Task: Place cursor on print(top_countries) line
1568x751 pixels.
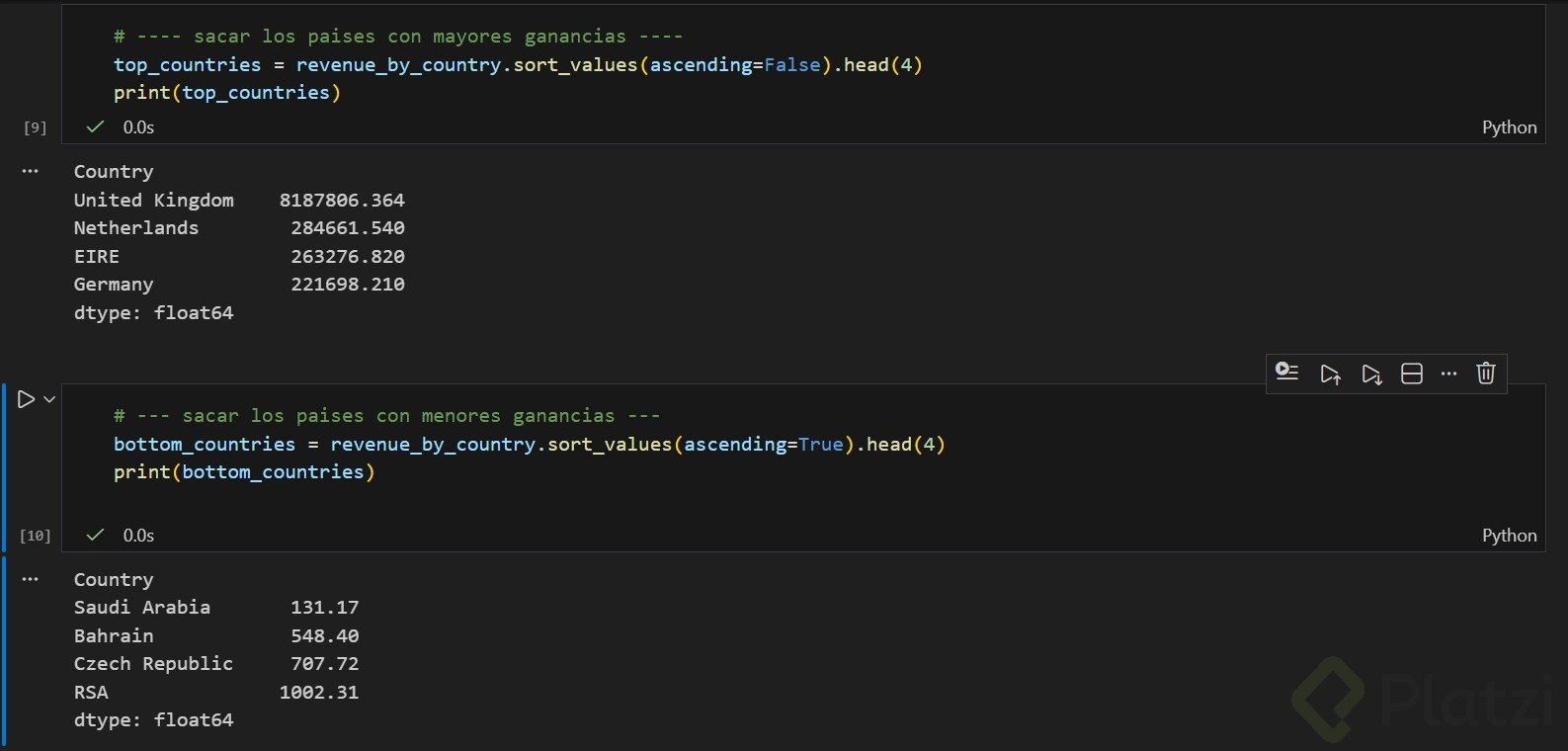Action: (x=227, y=93)
